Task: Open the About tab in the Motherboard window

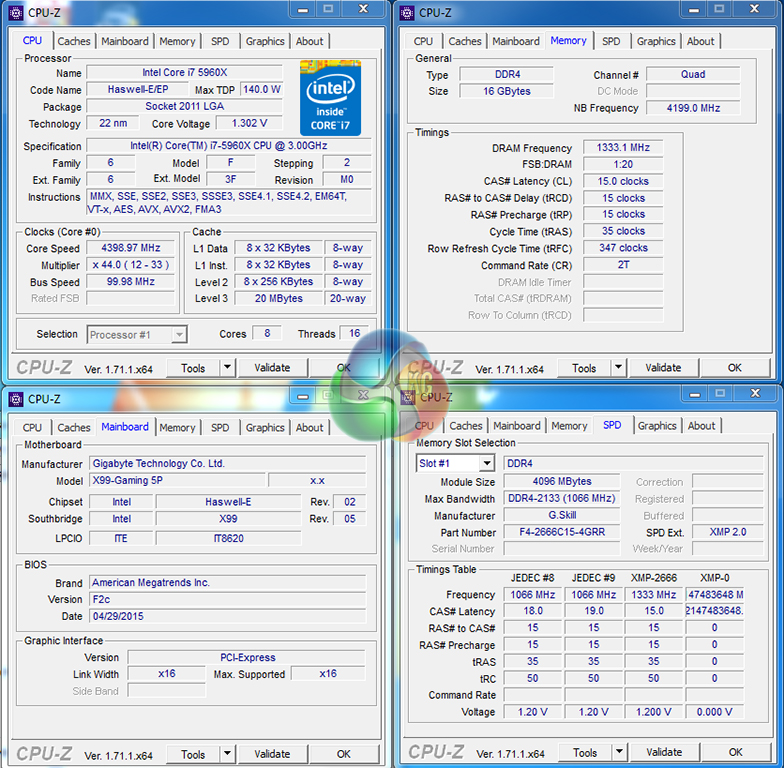Action: [310, 427]
